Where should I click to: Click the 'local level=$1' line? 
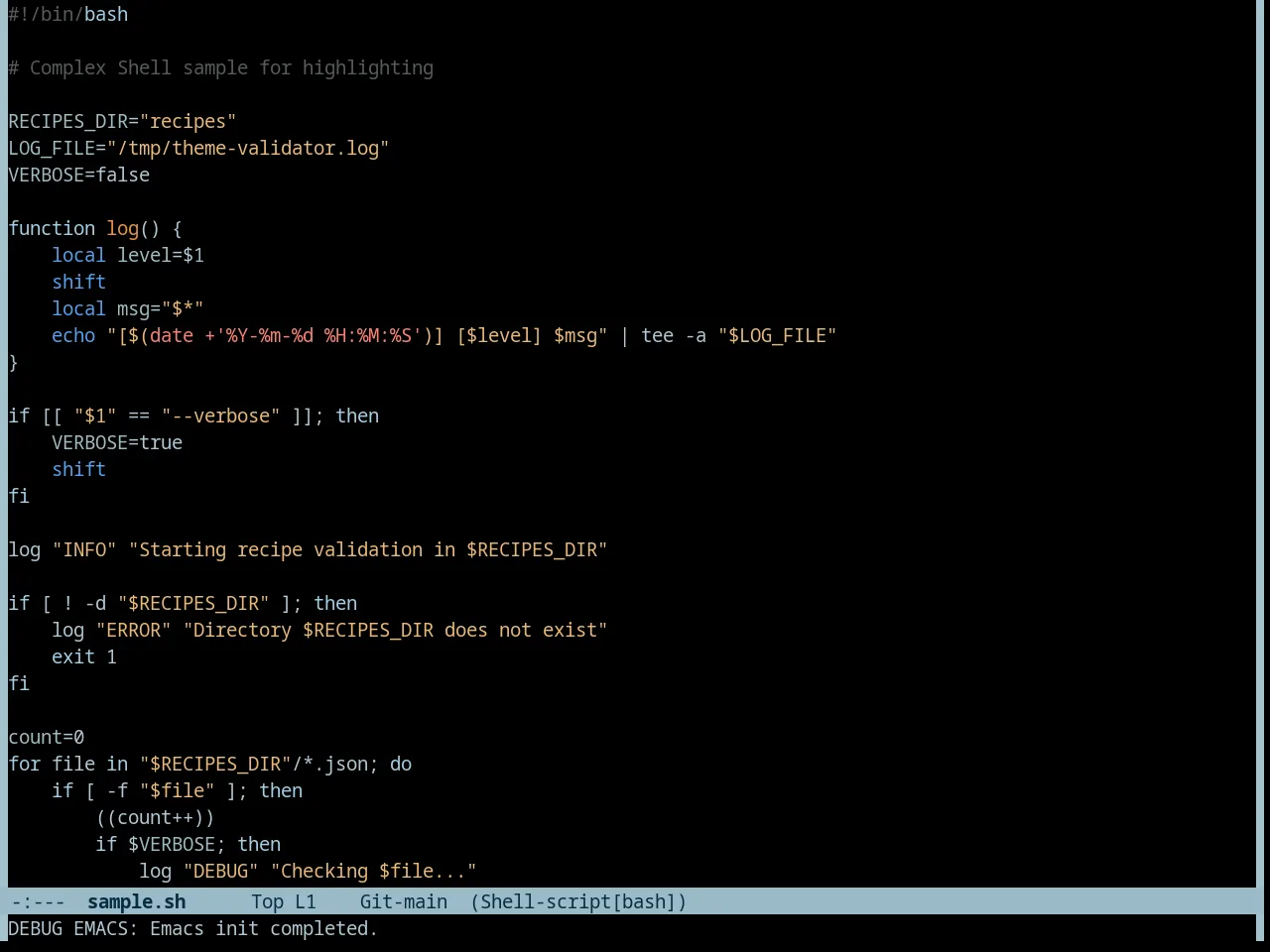128,255
